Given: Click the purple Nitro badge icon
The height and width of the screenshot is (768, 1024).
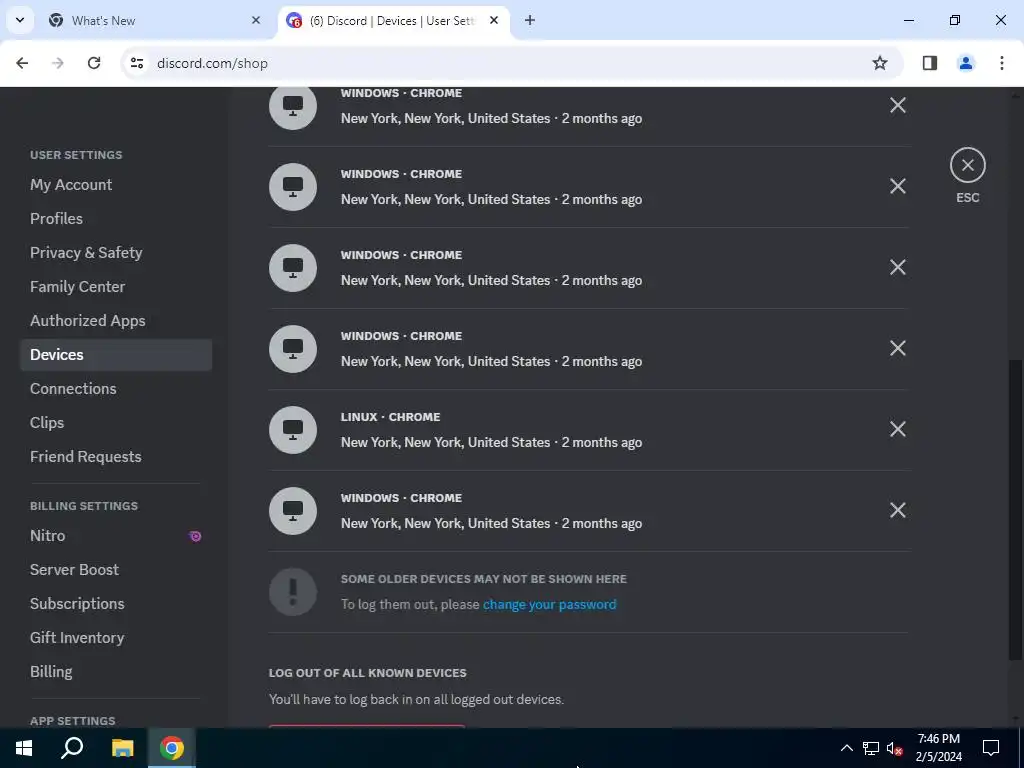Looking at the screenshot, I should [x=195, y=536].
